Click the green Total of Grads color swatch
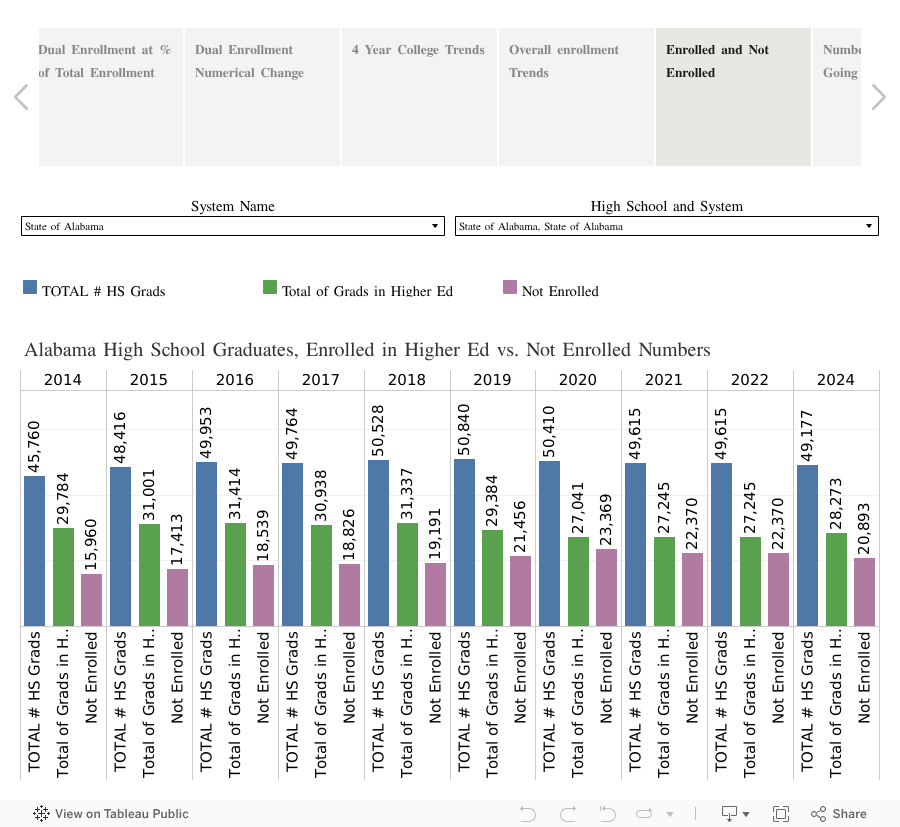This screenshot has height=827, width=900. pyautogui.click(x=269, y=287)
